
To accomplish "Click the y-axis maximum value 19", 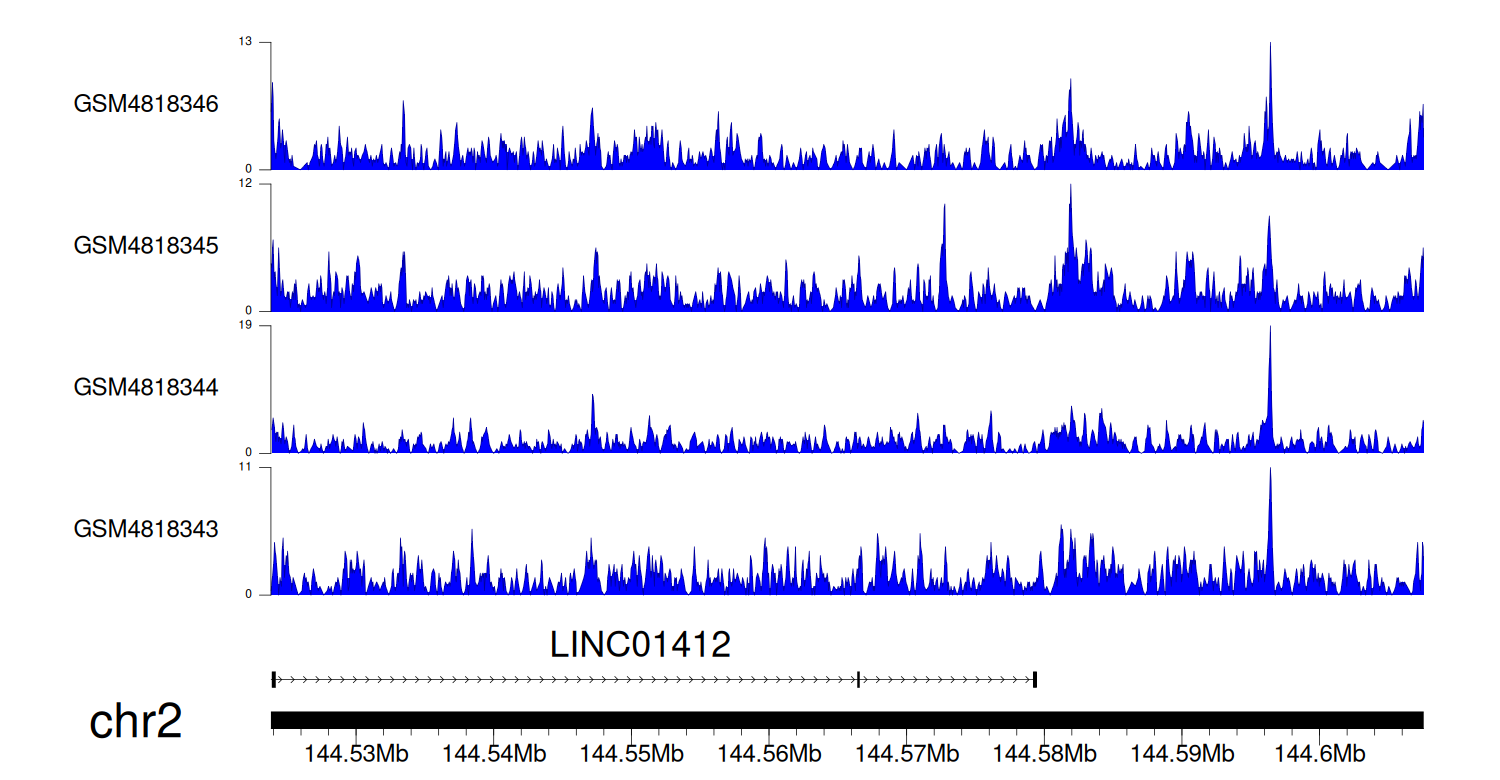I will pos(245,326).
